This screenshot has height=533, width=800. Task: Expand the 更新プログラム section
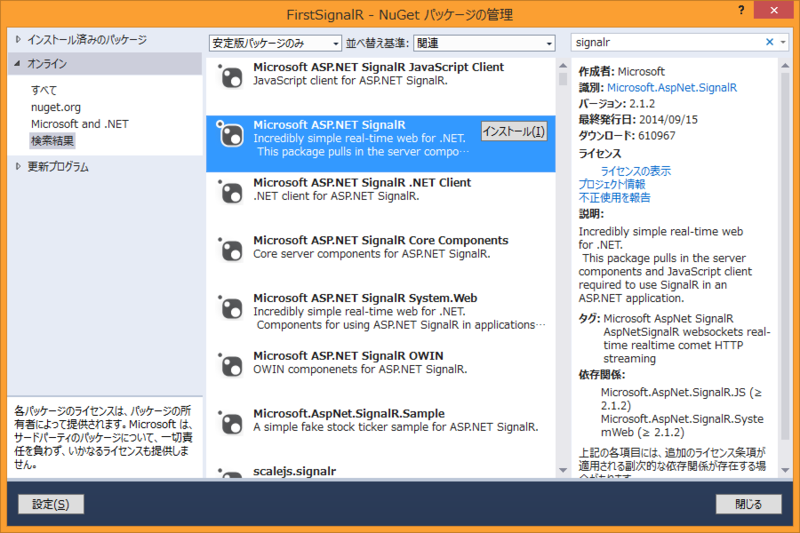18,166
